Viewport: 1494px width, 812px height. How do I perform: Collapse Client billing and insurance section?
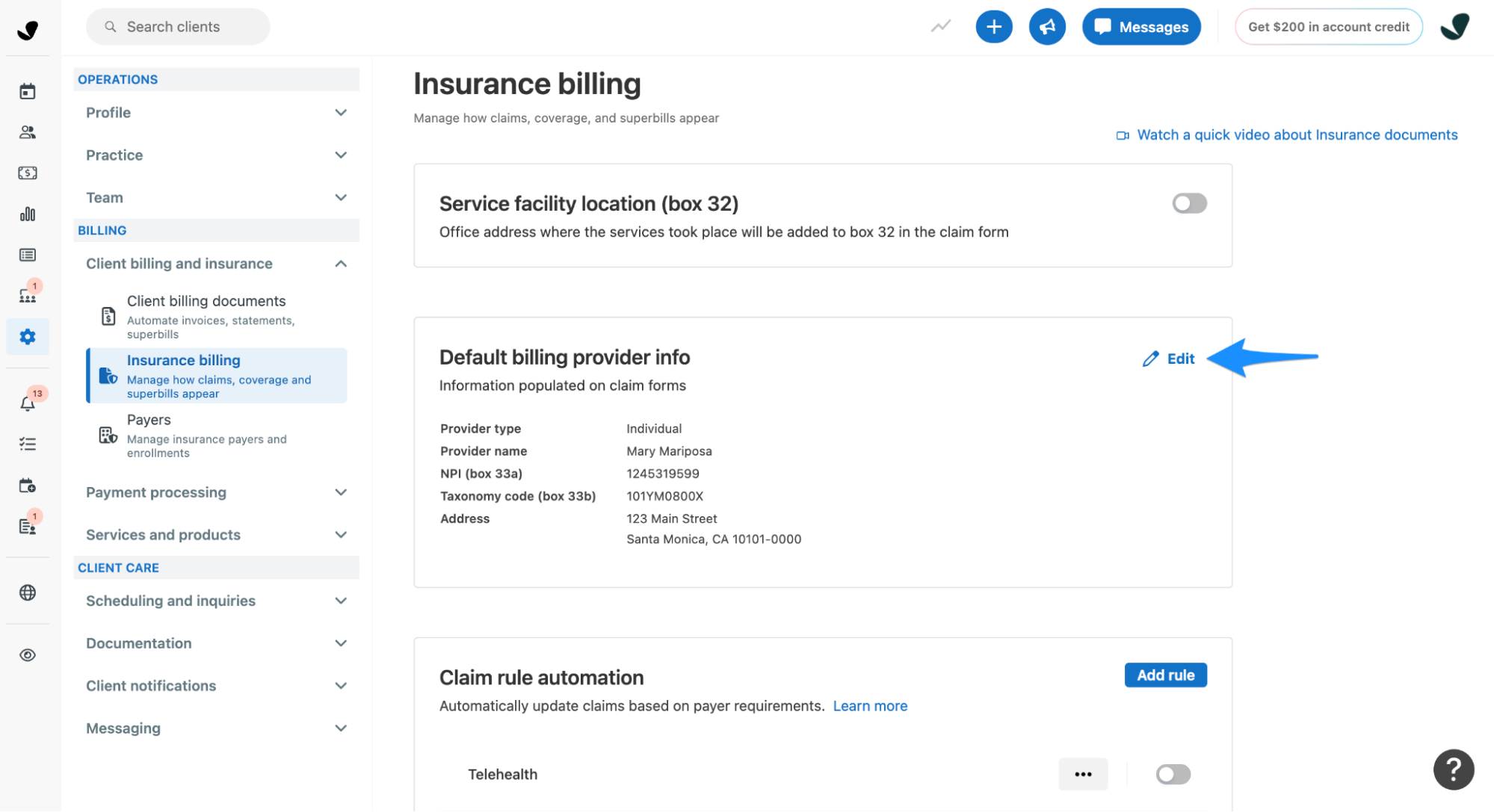(216, 264)
